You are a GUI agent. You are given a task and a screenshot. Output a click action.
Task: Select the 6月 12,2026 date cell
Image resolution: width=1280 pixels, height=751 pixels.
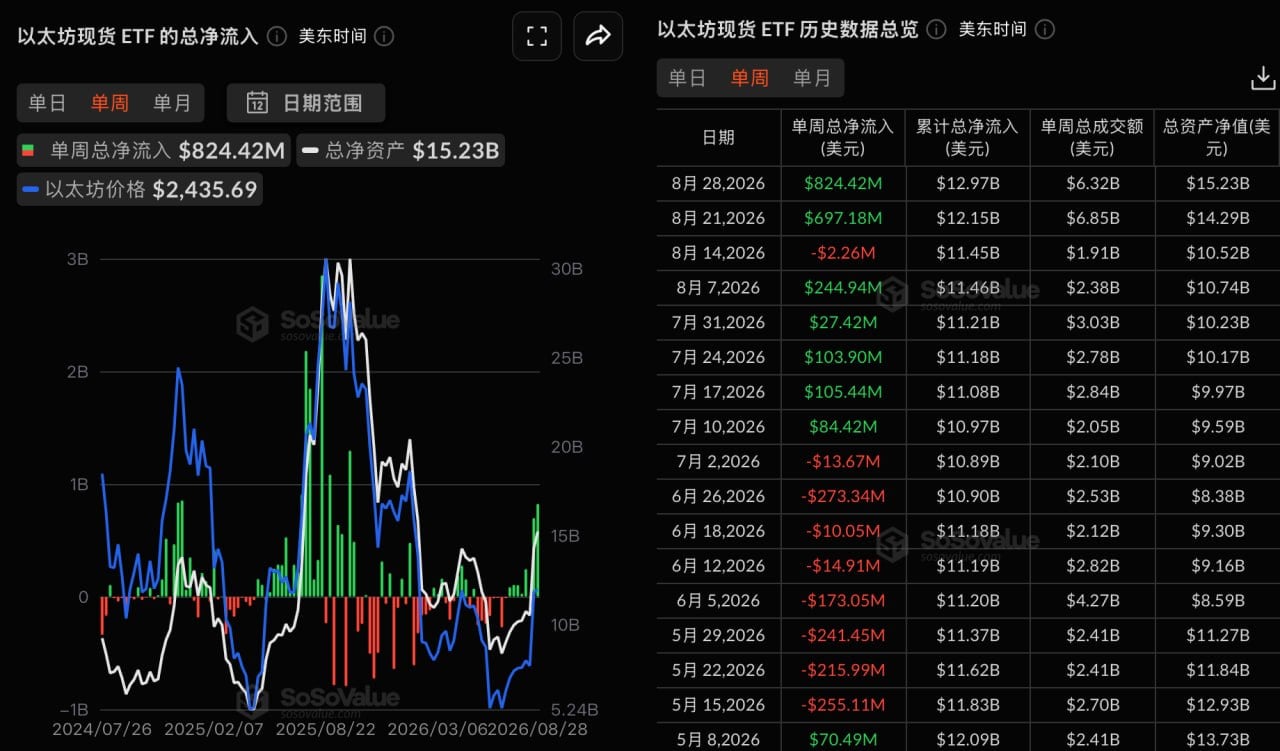718,566
